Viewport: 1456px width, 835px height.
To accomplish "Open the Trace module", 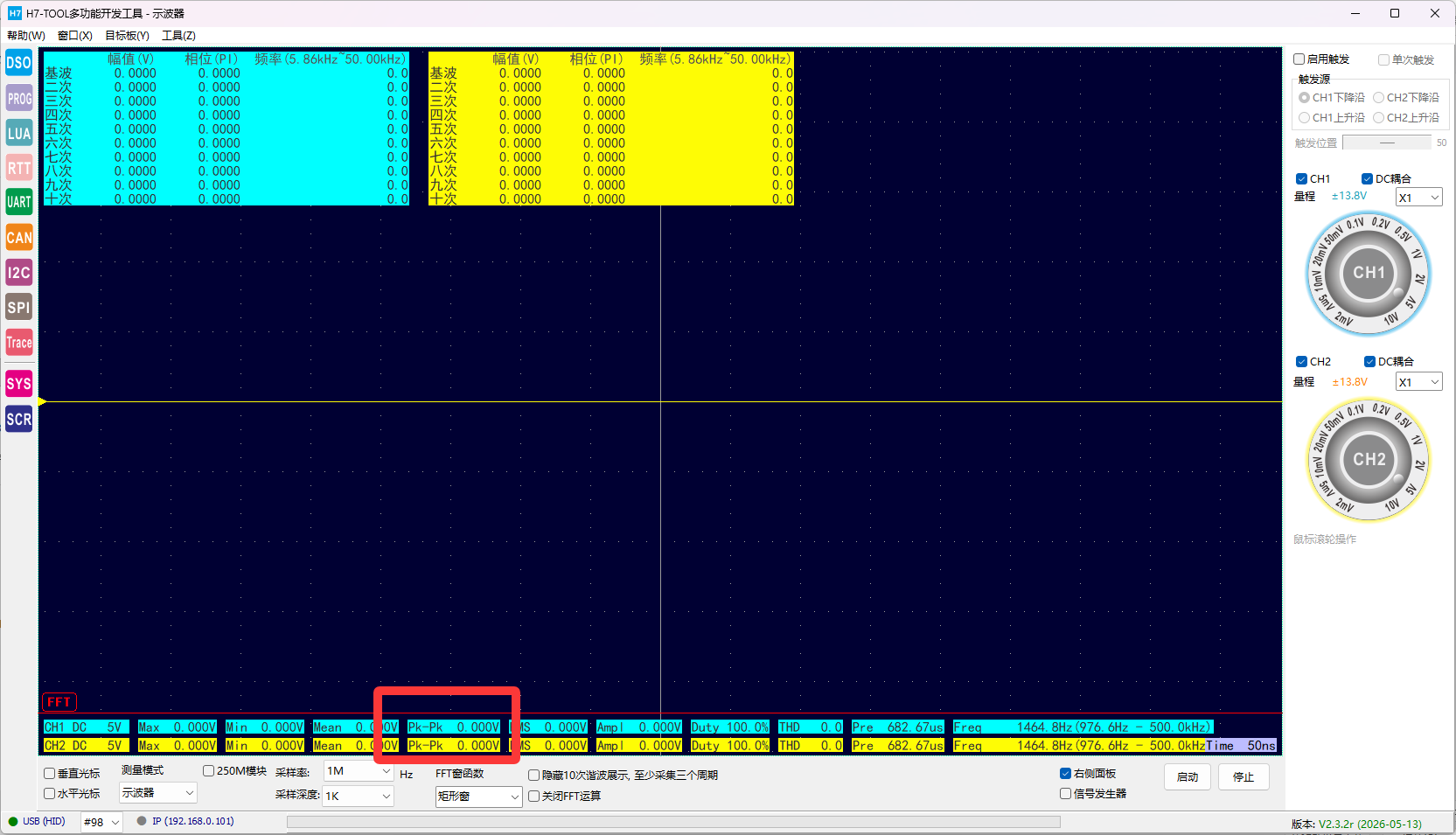I will (x=19, y=342).
